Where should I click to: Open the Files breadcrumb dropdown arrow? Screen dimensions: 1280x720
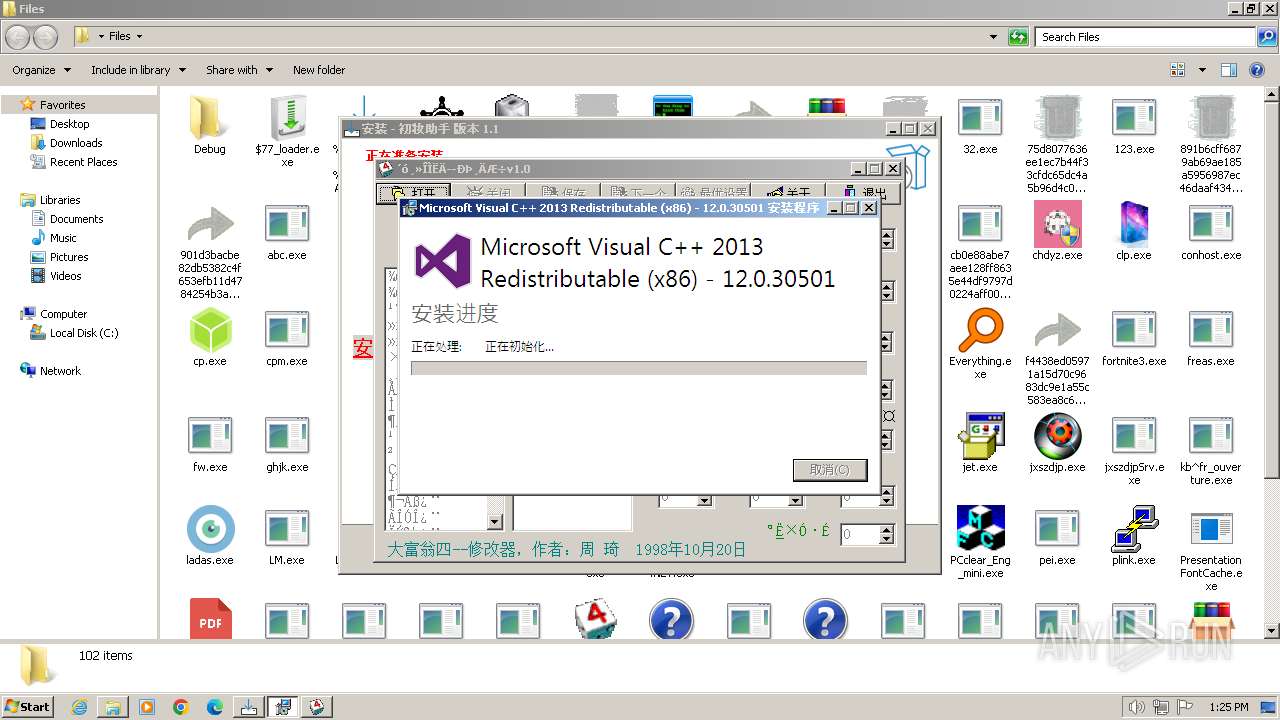pyautogui.click(x=139, y=37)
